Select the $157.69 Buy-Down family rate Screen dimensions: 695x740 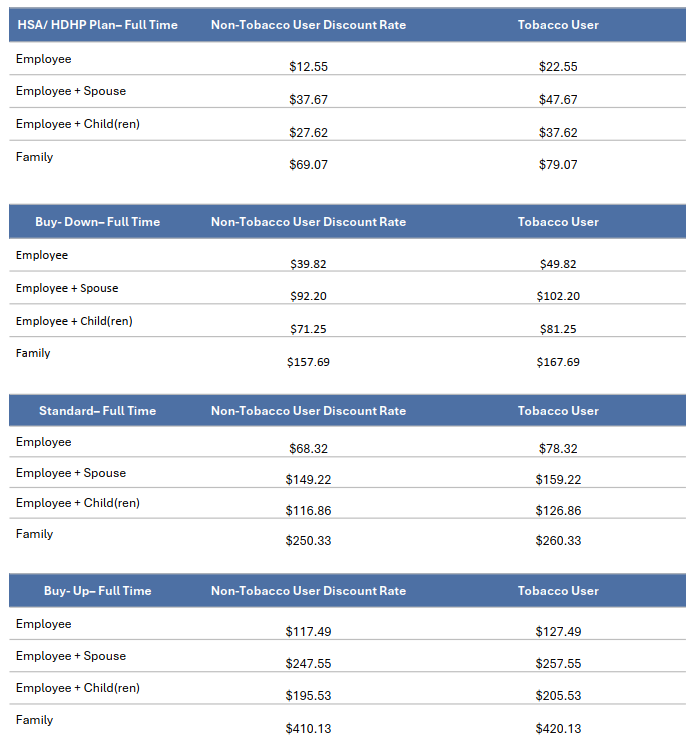point(308,362)
